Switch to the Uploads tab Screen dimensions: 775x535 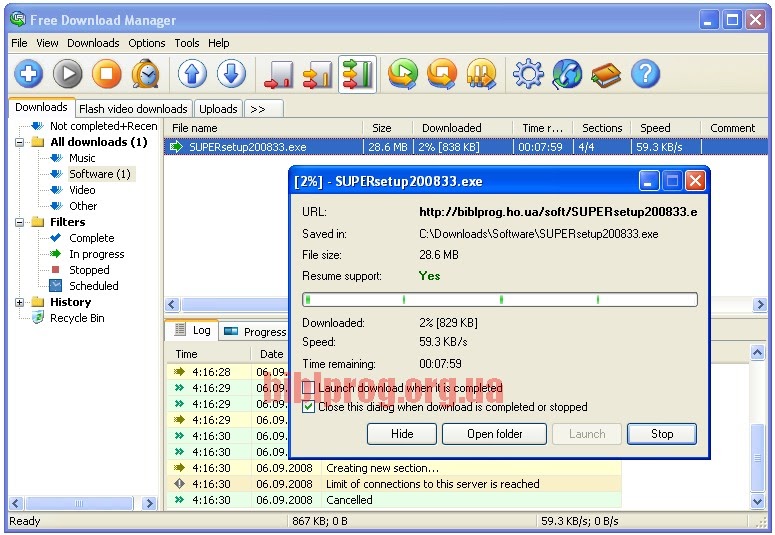coord(218,109)
